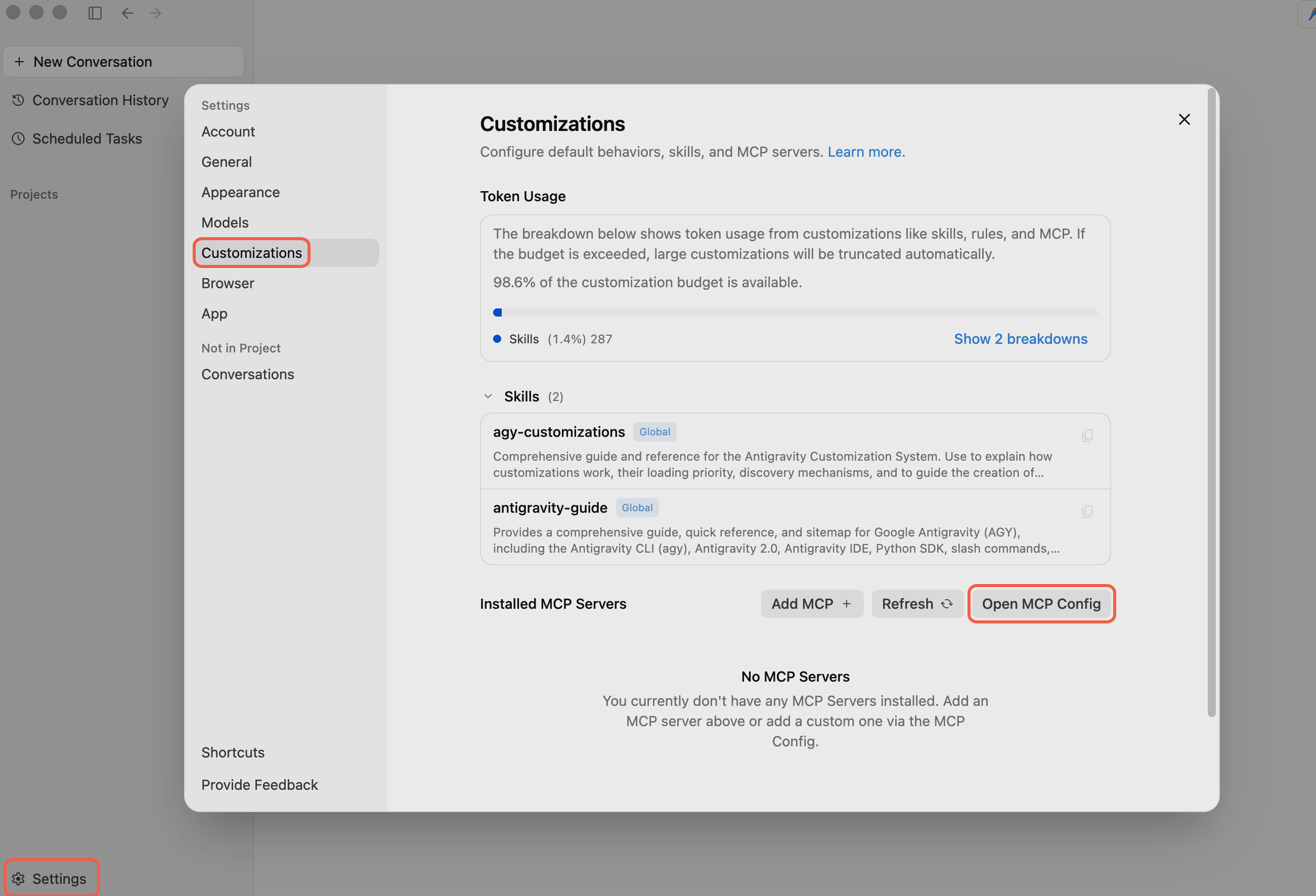Follow the Learn more link
This screenshot has height=896, width=1316.
(864, 152)
